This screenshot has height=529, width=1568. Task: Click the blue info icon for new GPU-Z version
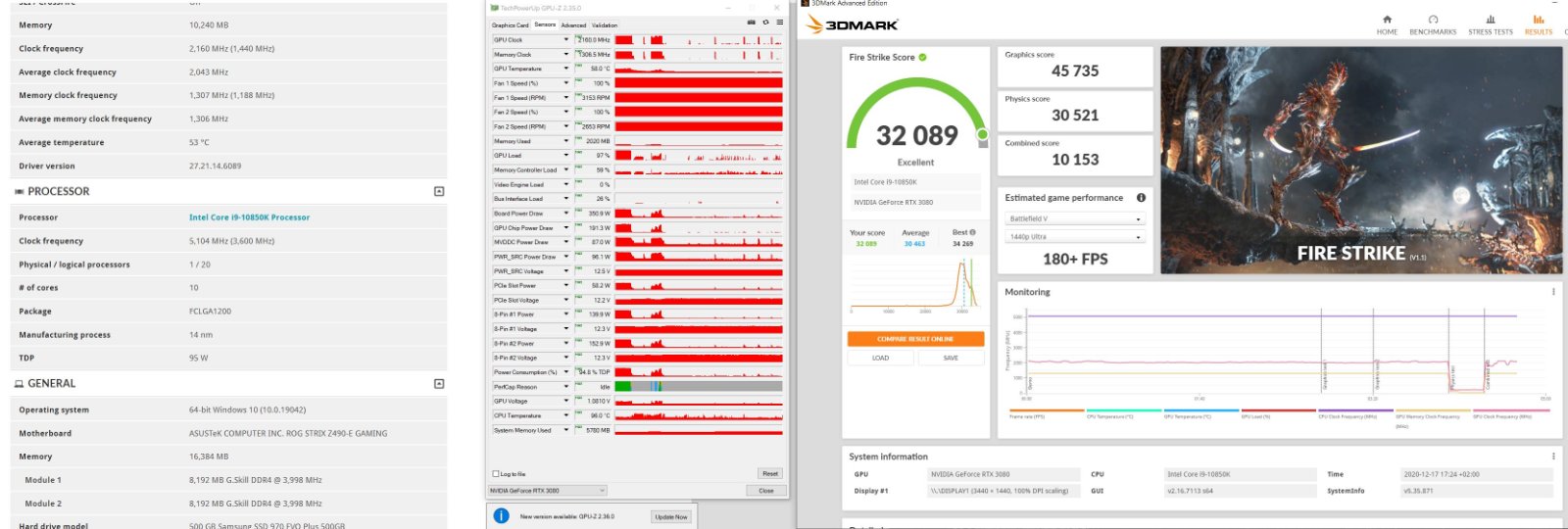click(501, 515)
